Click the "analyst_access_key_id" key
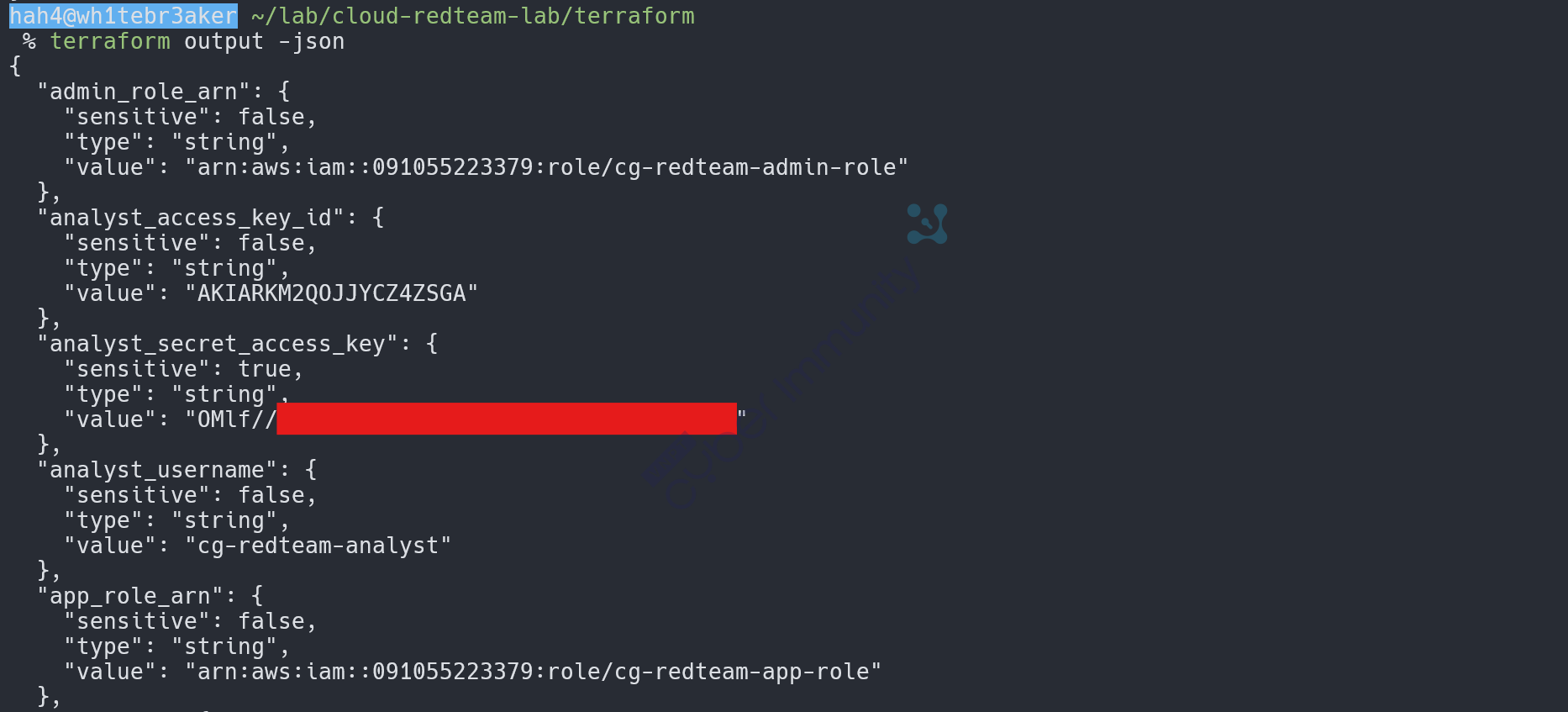The width and height of the screenshot is (1568, 712). [x=191, y=218]
